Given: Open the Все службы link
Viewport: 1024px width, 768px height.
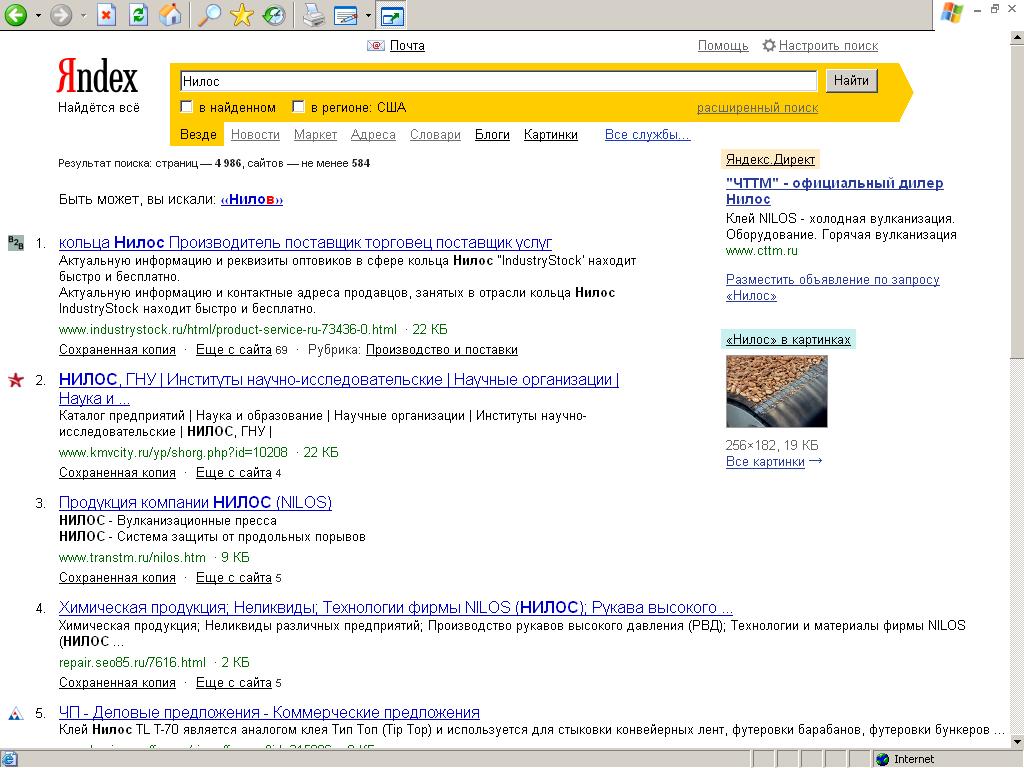Looking at the screenshot, I should (647, 135).
